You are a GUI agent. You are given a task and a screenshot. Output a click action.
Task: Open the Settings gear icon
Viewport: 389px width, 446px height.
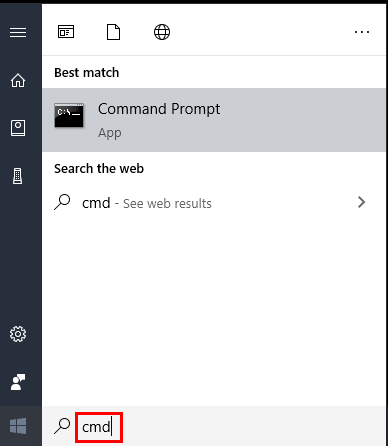[18, 334]
